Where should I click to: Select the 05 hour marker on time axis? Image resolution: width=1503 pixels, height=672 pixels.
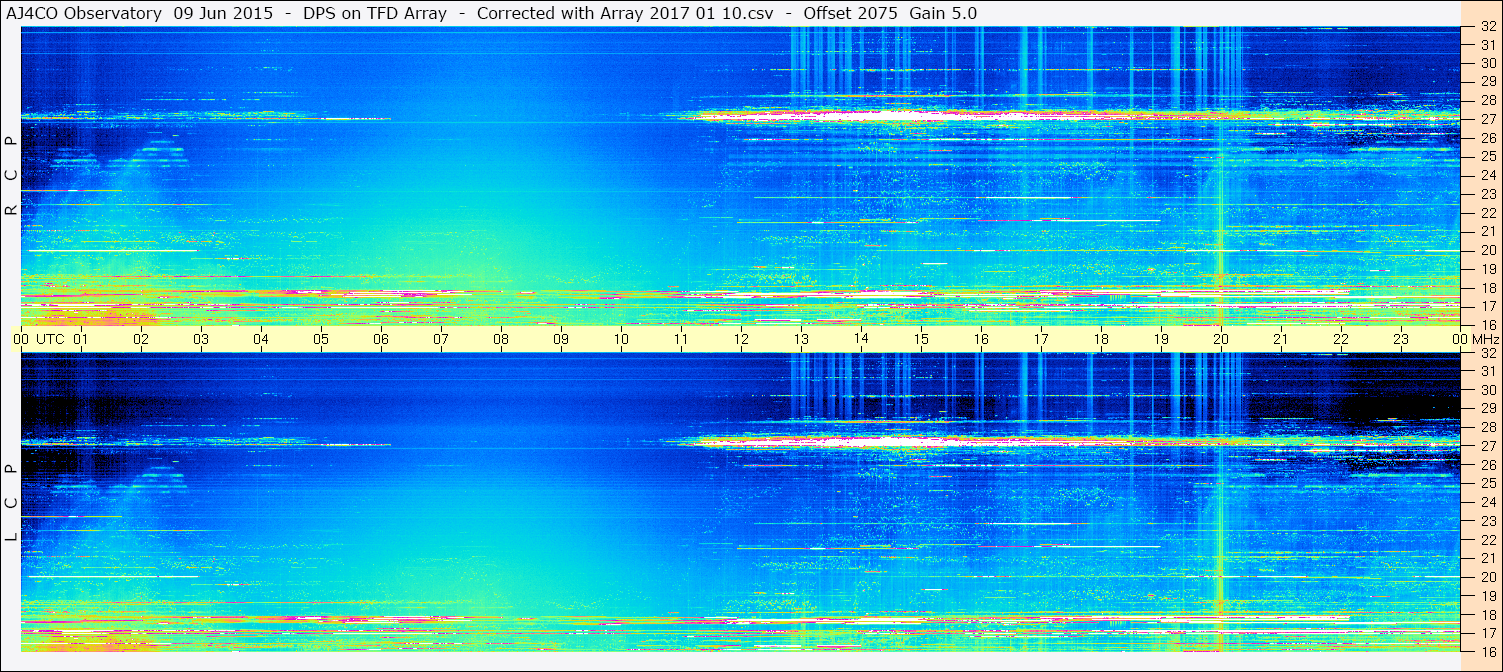321,339
